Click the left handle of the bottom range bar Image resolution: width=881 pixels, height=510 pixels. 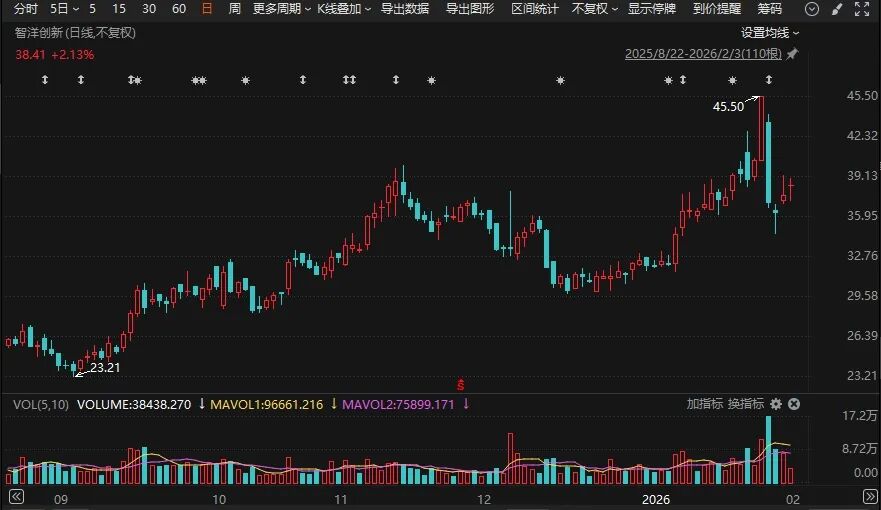point(15,498)
